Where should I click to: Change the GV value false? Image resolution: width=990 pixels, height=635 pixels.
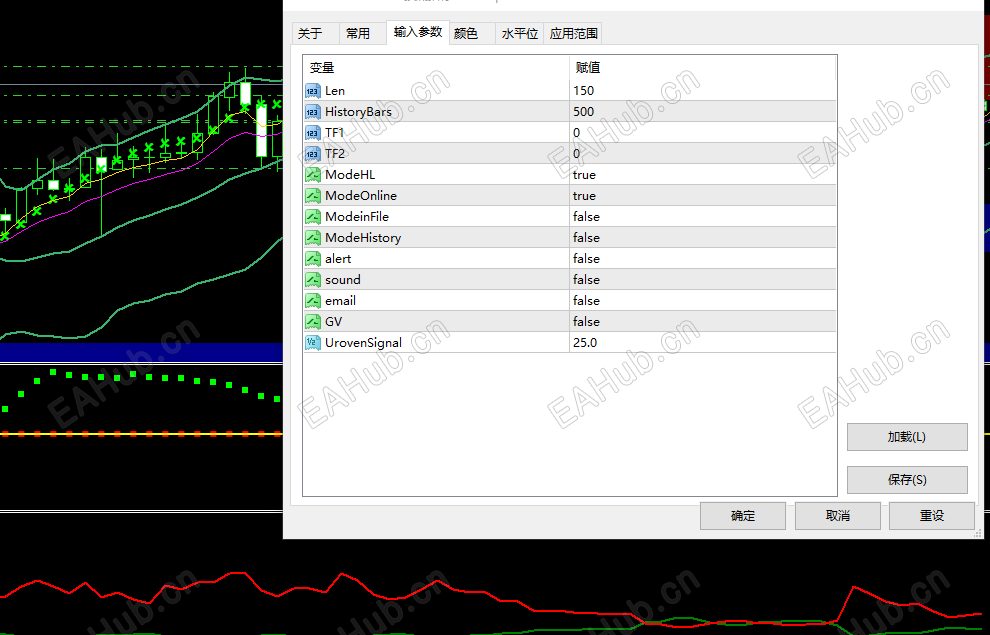(x=703, y=321)
